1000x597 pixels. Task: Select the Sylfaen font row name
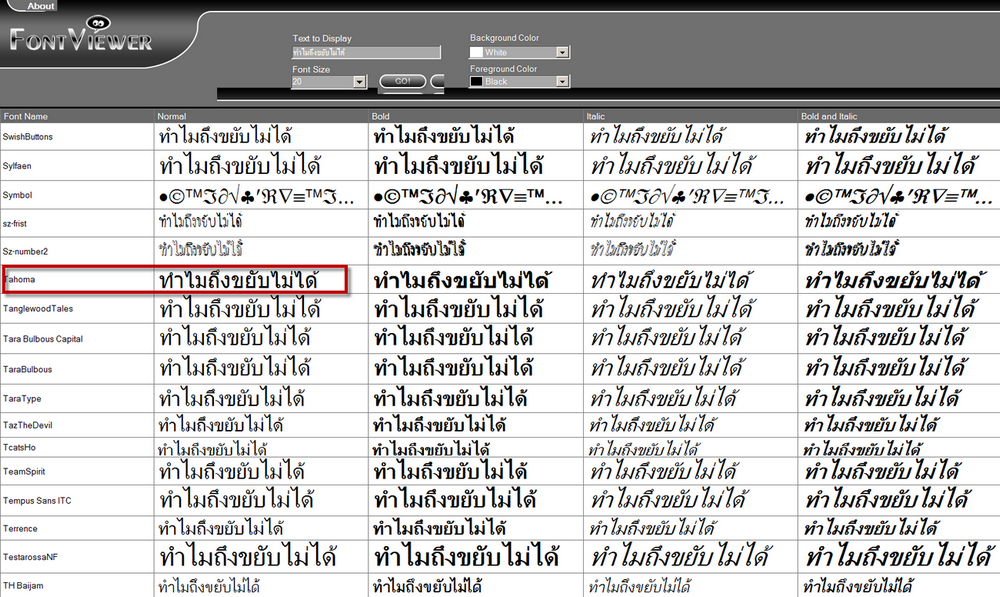pos(17,166)
